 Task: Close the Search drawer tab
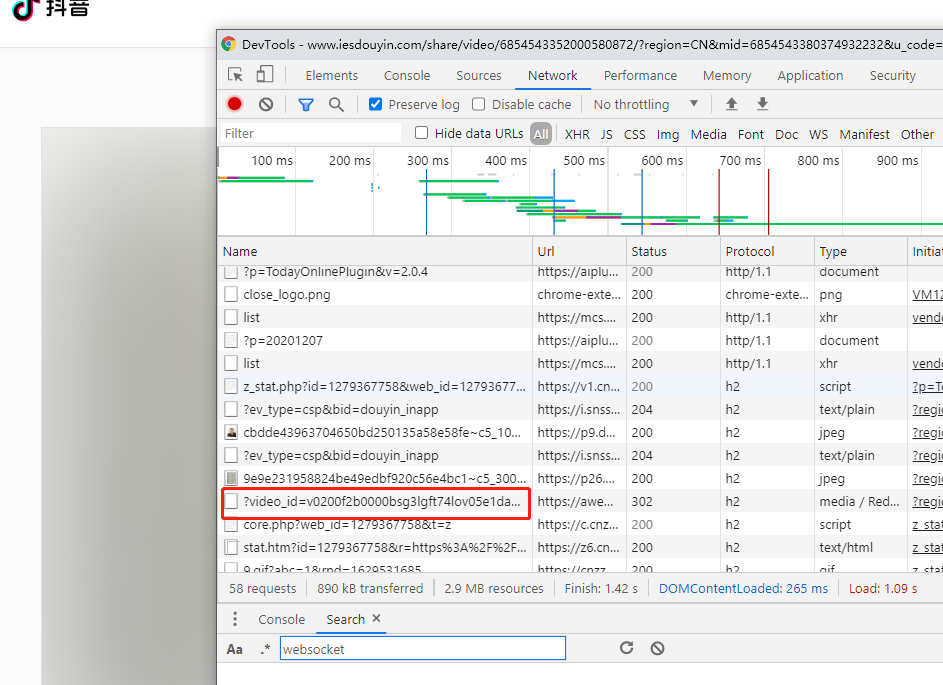point(376,618)
